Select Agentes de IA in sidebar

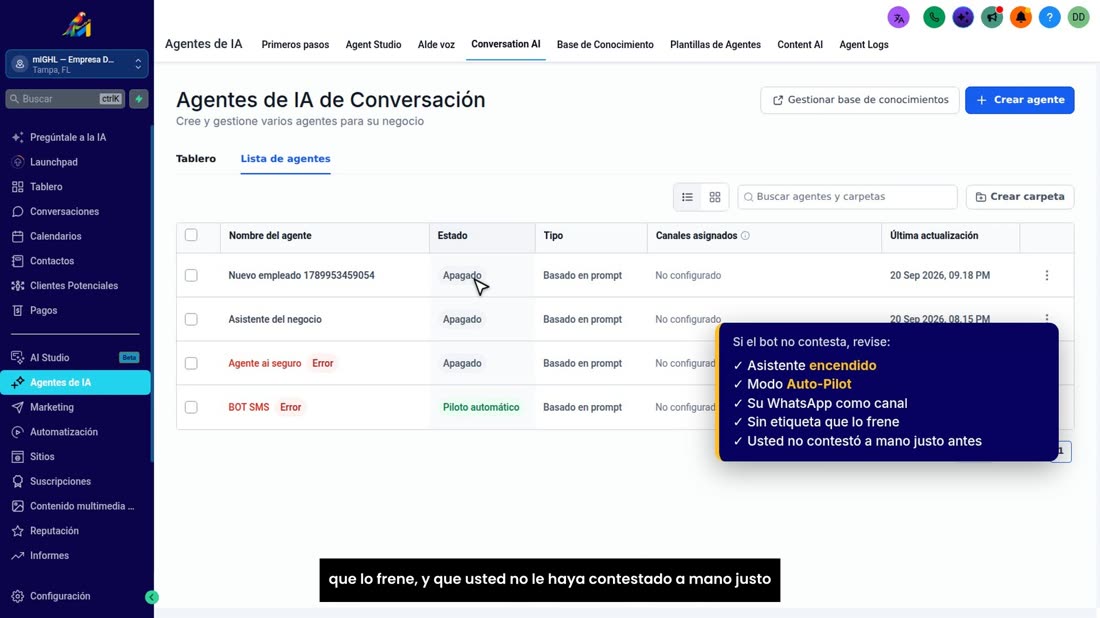76,382
